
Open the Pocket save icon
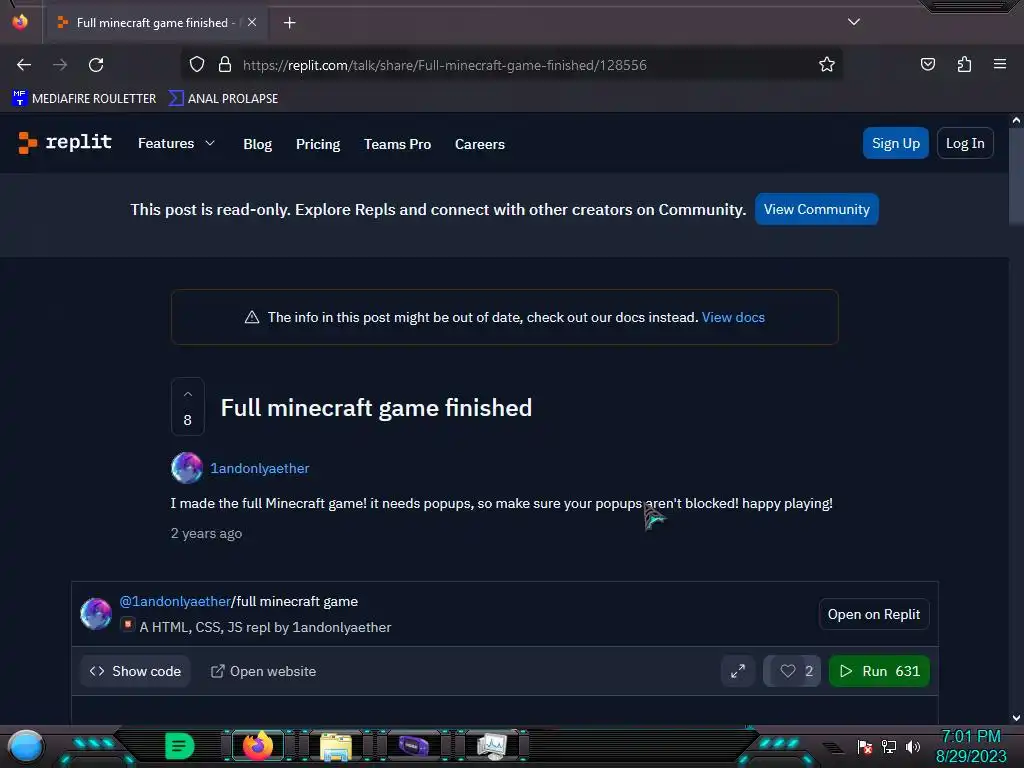[x=927, y=65]
